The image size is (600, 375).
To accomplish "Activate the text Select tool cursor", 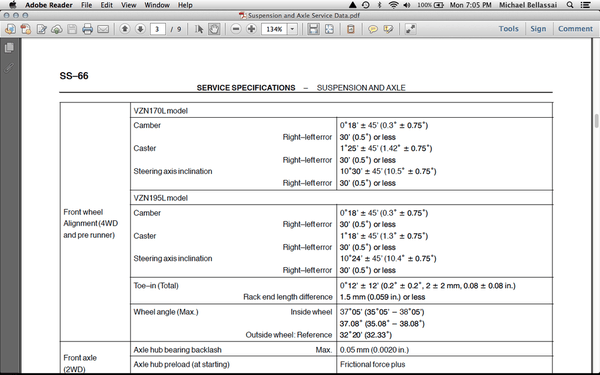I will click(x=199, y=29).
